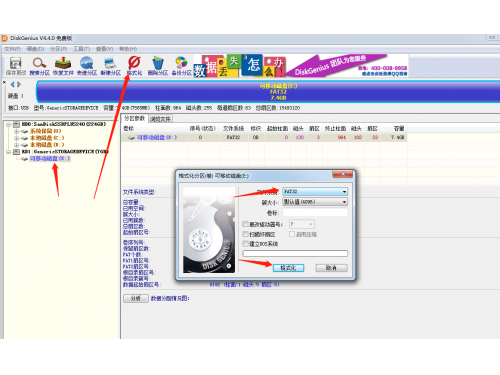
Task: Click the Format (格式化) button in the dialog
Action: click(x=288, y=268)
